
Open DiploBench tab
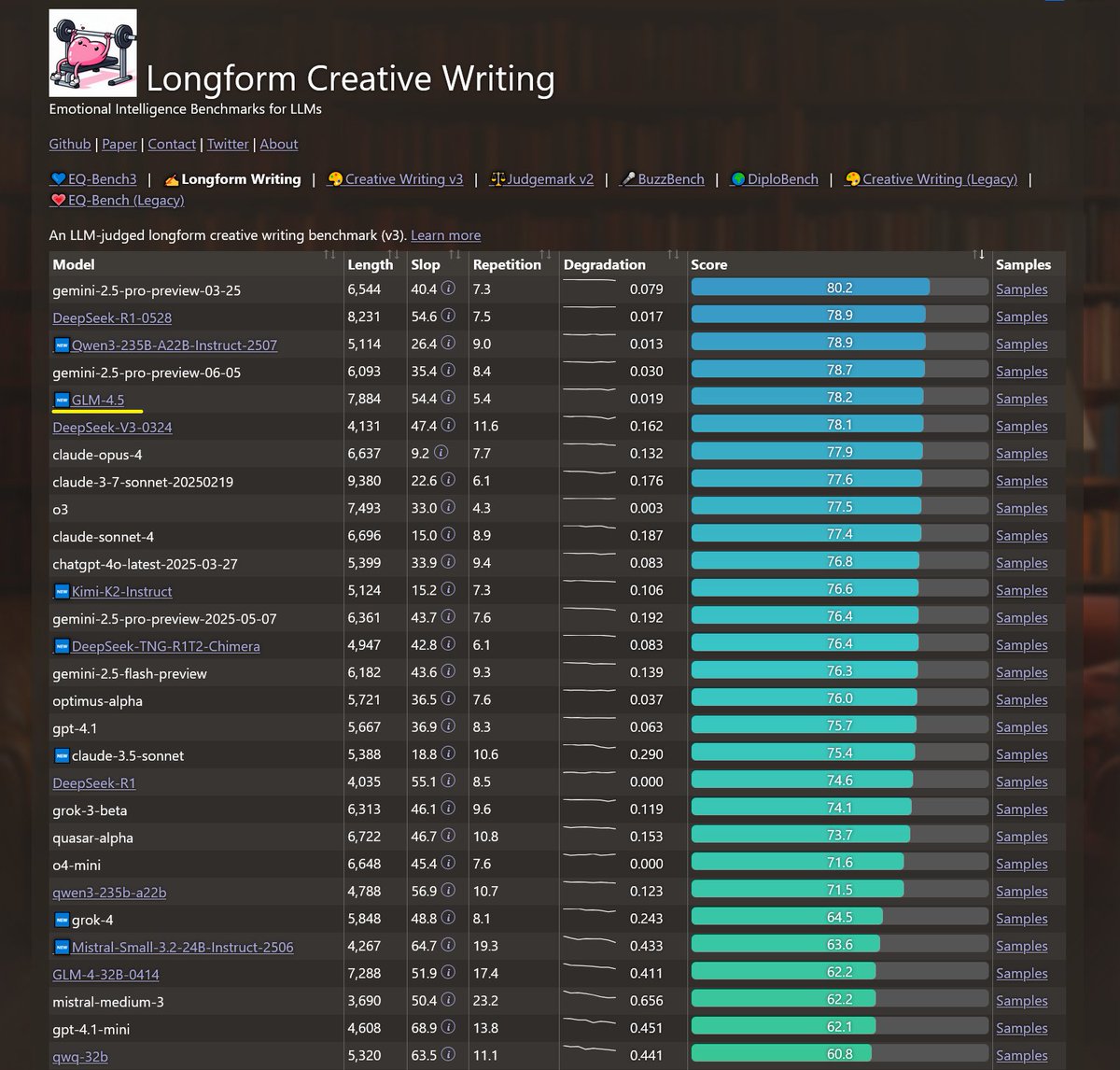(x=774, y=179)
